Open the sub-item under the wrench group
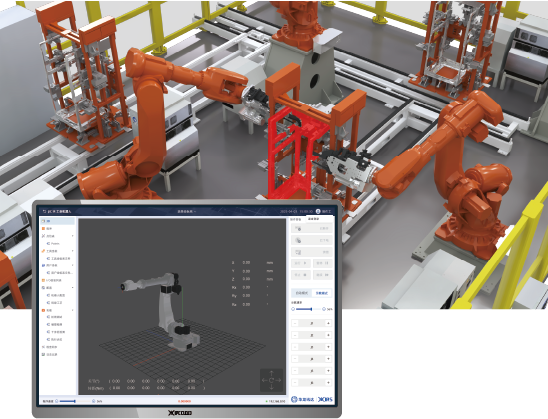This screenshot has height=419, width=548. (x=58, y=258)
